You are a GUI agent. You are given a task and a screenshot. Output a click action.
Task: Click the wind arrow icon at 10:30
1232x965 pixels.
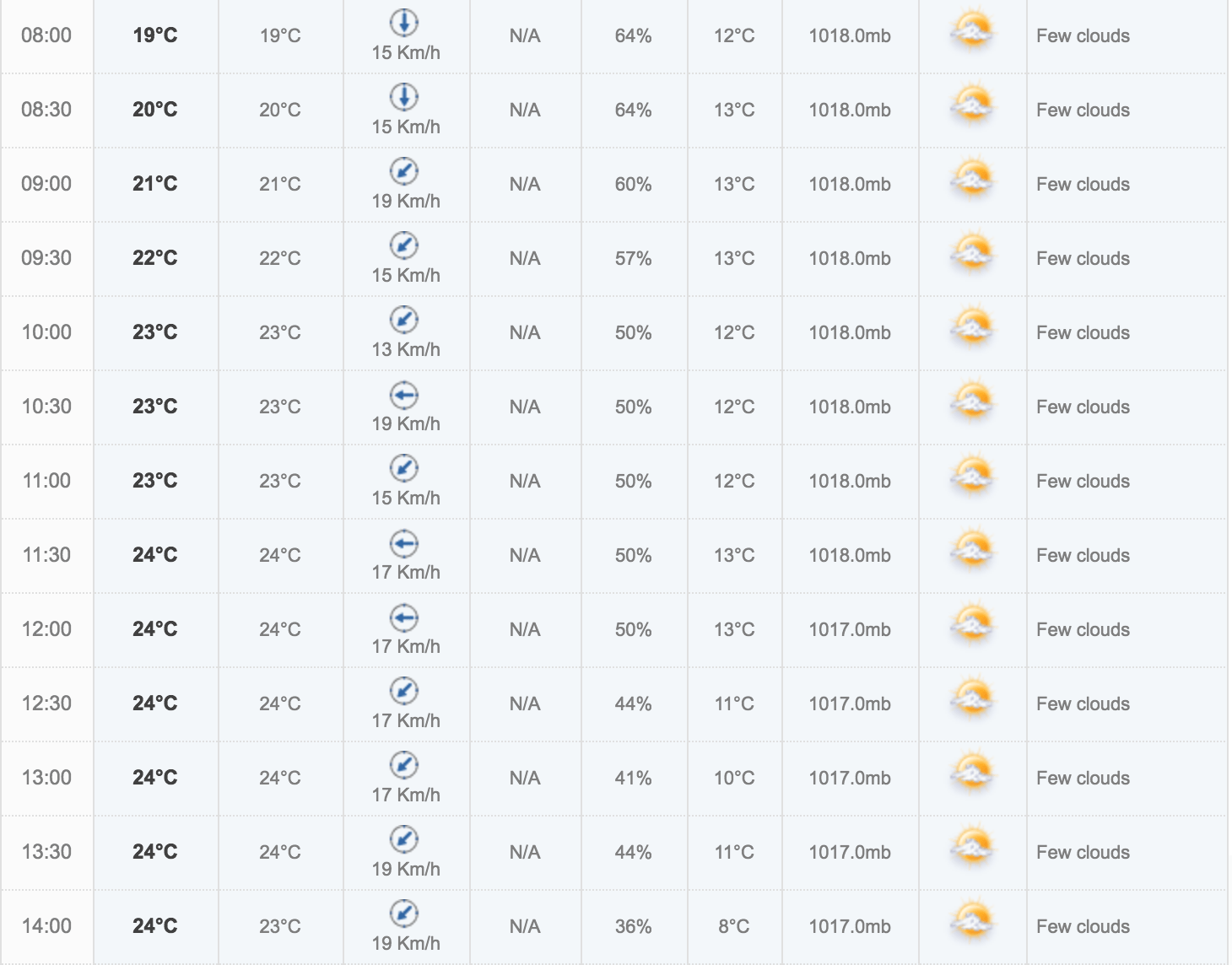404,394
